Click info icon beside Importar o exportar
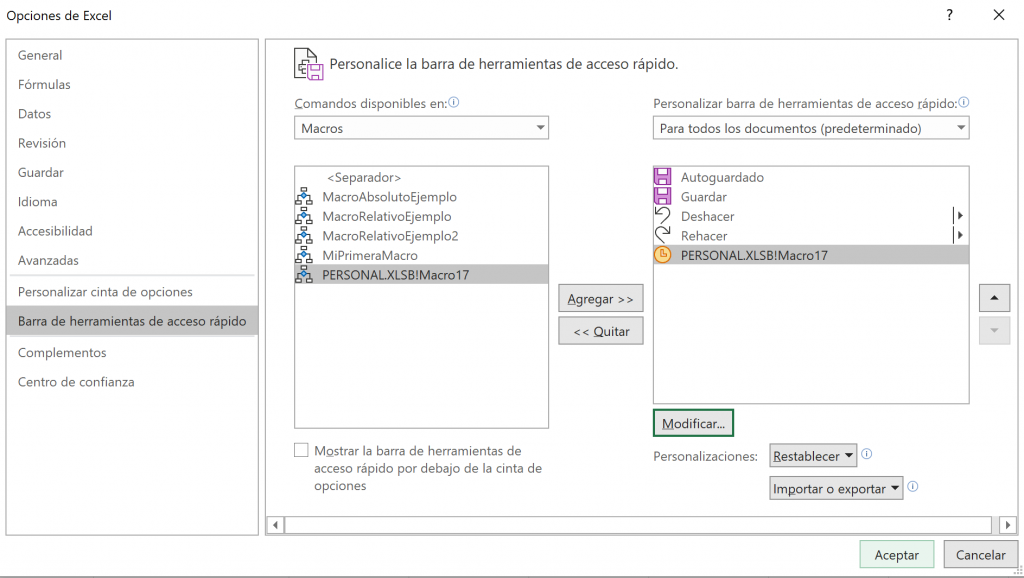Screen dimensions: 1024x578 (913, 487)
